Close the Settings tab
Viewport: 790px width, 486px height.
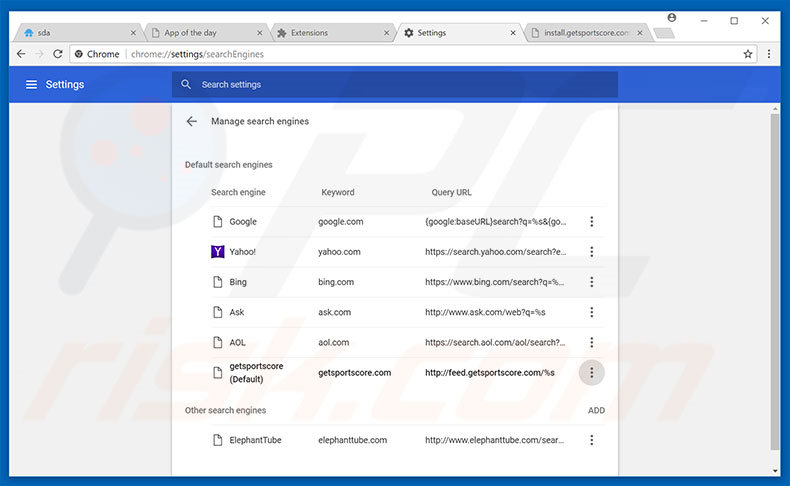(513, 33)
